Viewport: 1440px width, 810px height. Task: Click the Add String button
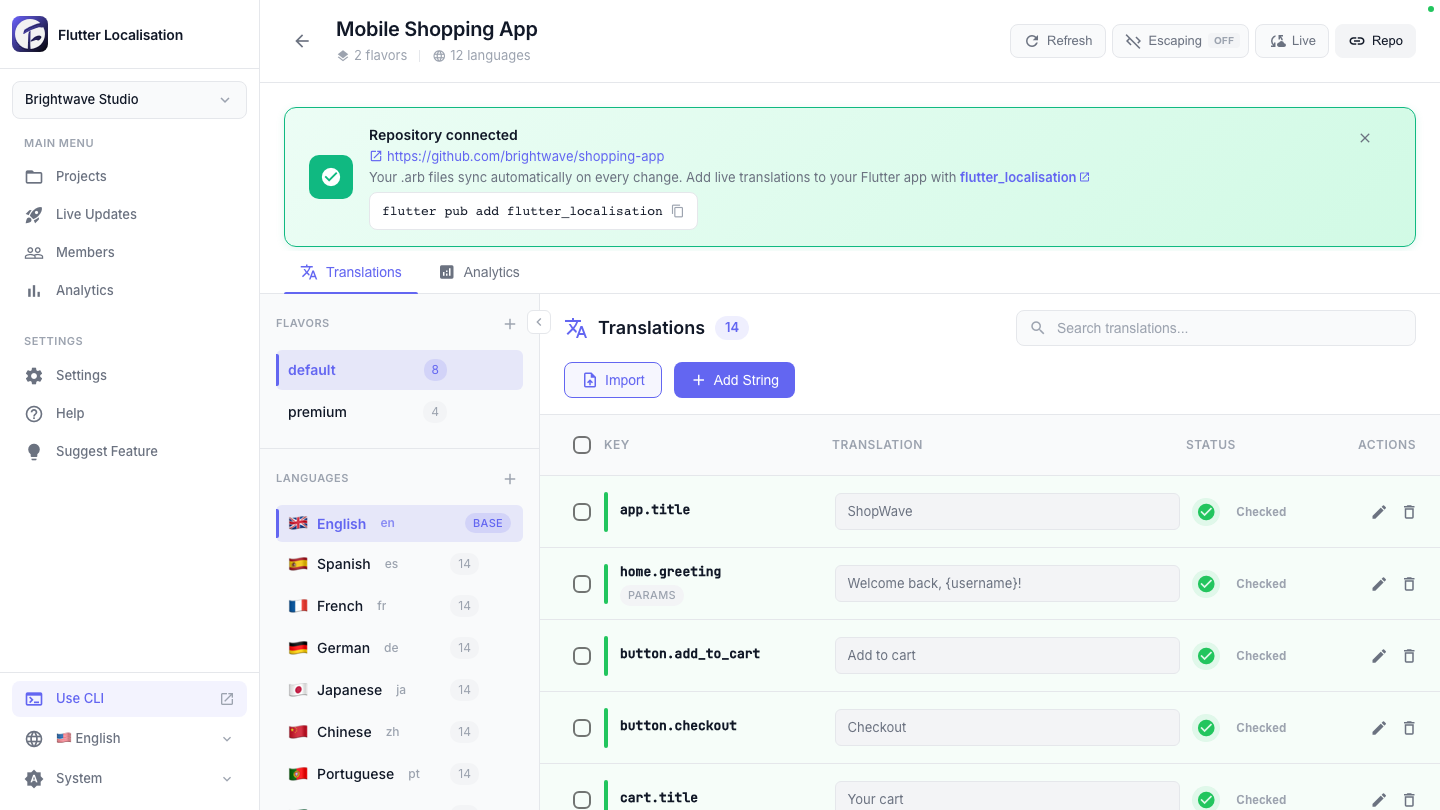[734, 380]
